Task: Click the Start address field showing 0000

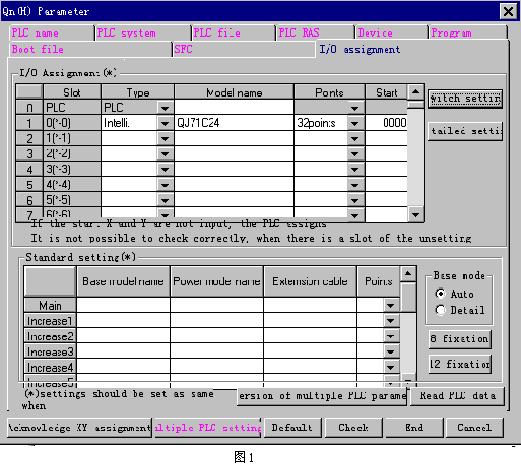Action: pos(386,123)
